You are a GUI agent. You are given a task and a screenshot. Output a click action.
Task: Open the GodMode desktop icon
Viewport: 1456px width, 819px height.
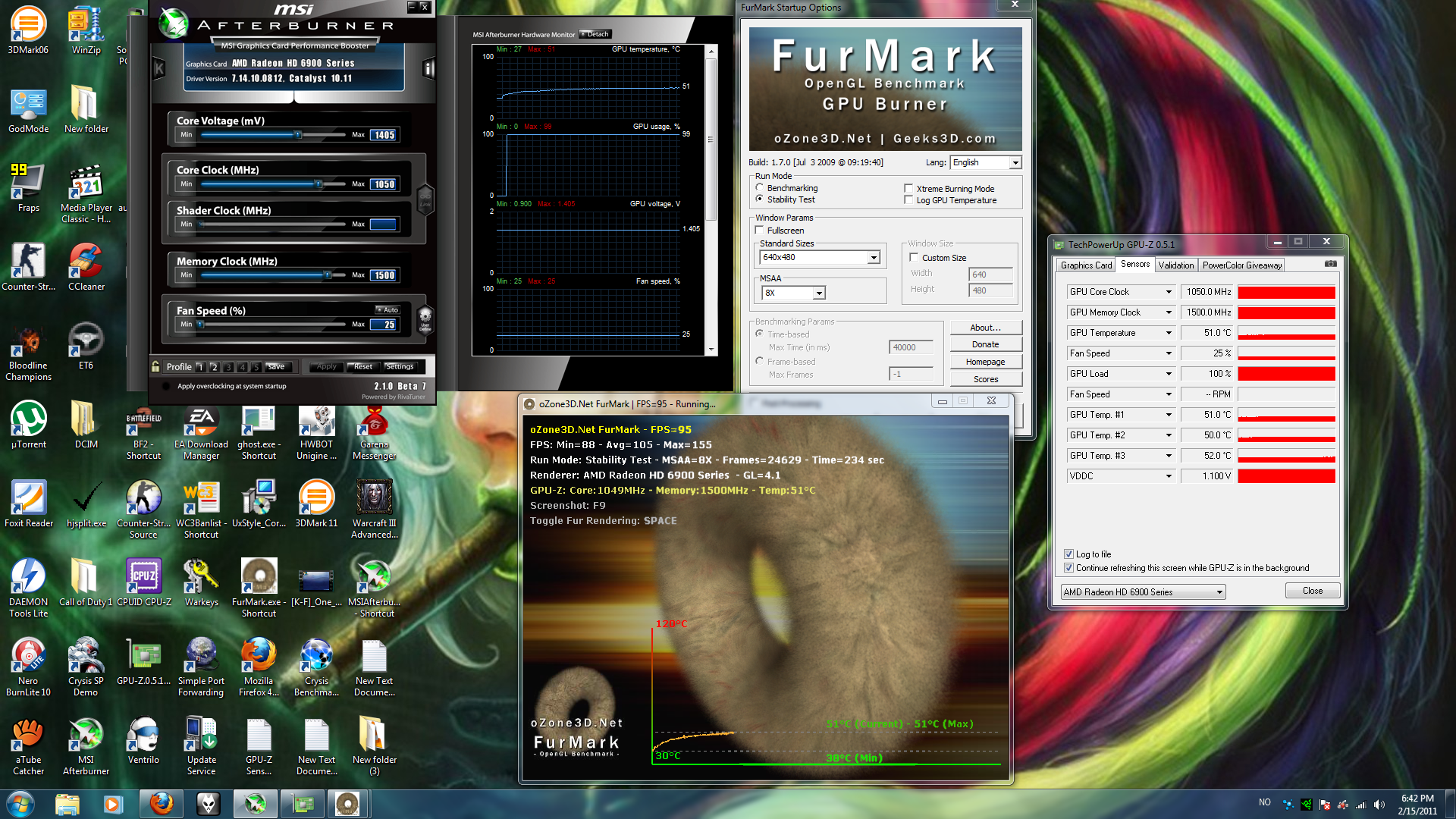pos(28,110)
